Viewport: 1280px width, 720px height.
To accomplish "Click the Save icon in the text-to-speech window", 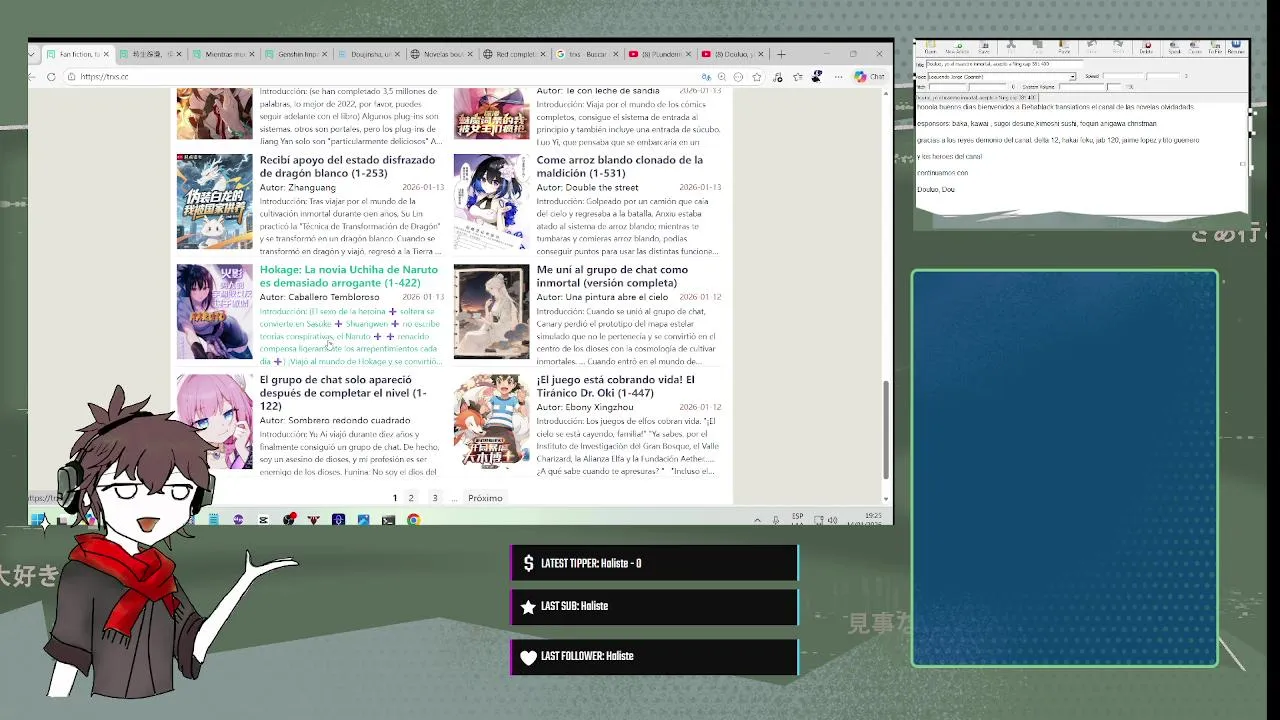I will [x=984, y=48].
